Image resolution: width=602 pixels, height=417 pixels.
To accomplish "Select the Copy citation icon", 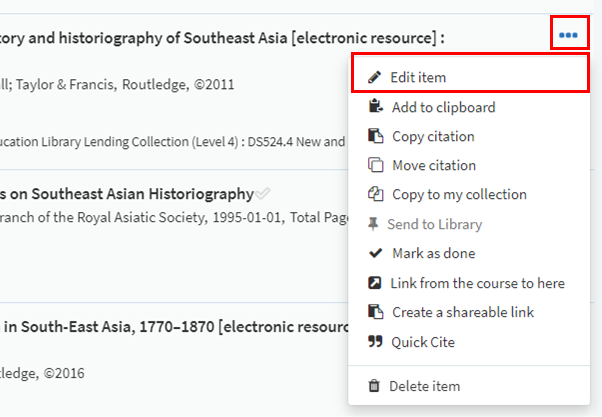I will pyautogui.click(x=375, y=136).
